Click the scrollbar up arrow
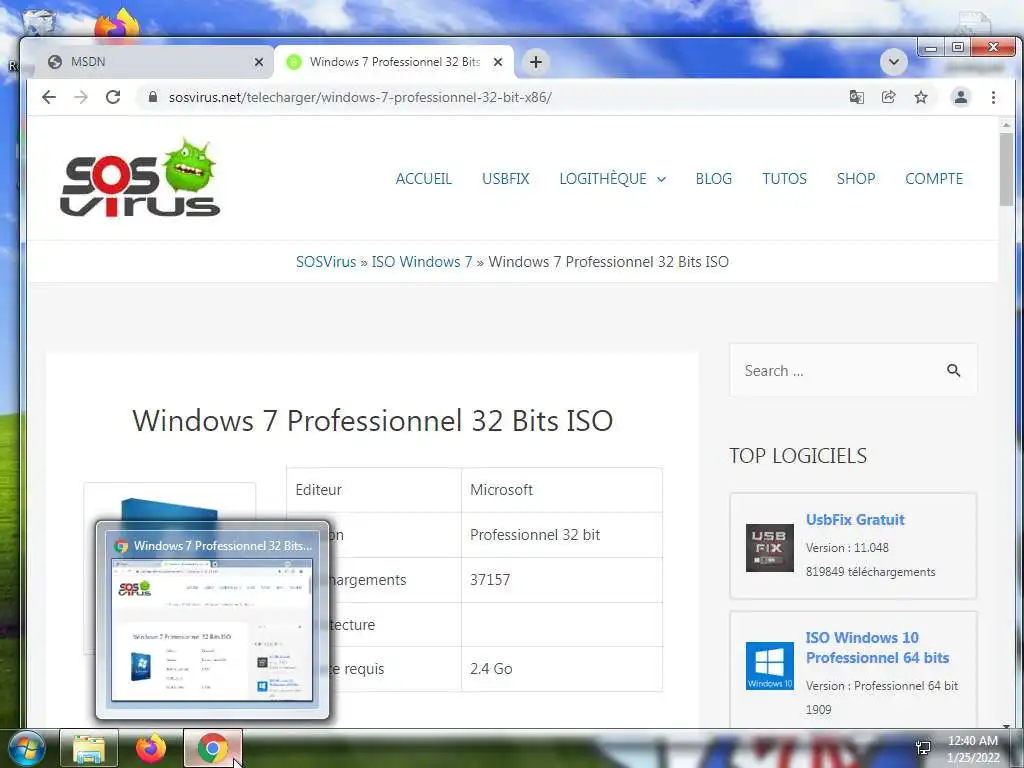 coord(1006,125)
